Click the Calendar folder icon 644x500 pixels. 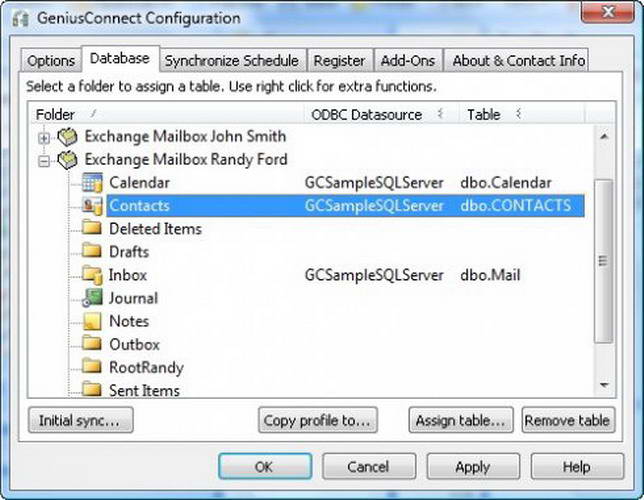[92, 183]
